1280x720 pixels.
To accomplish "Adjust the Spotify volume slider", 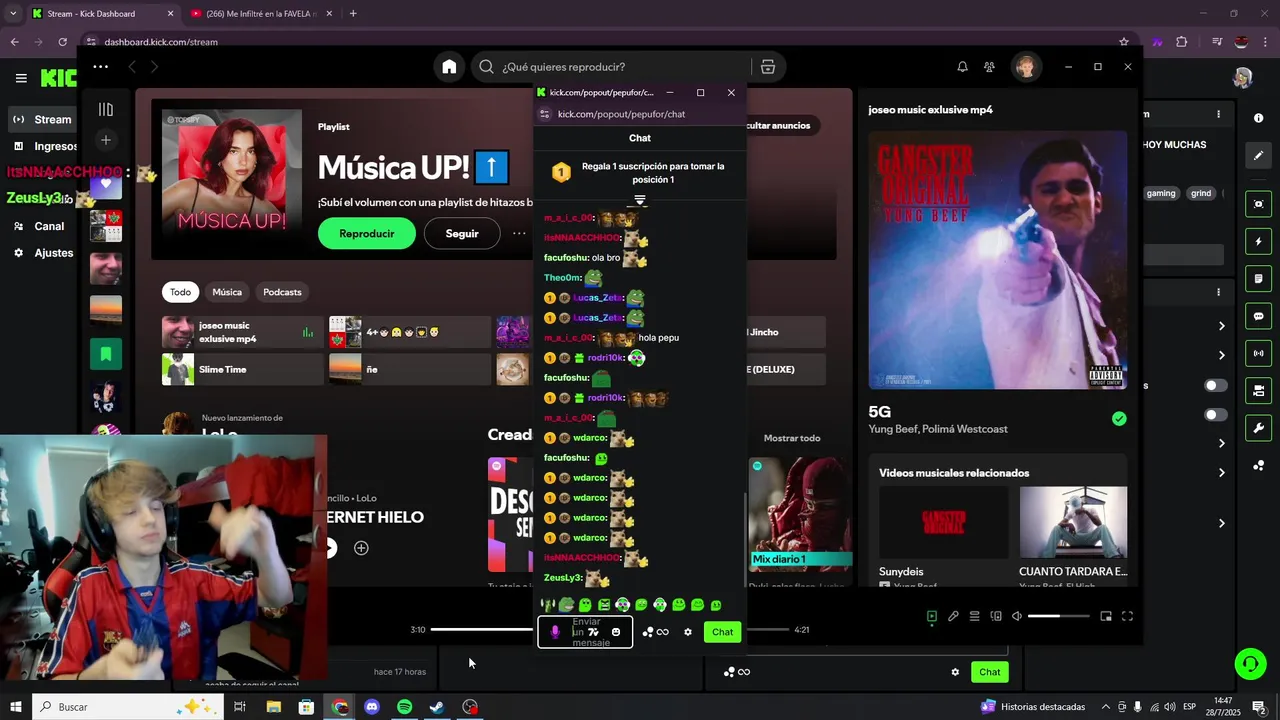I will (1058, 617).
